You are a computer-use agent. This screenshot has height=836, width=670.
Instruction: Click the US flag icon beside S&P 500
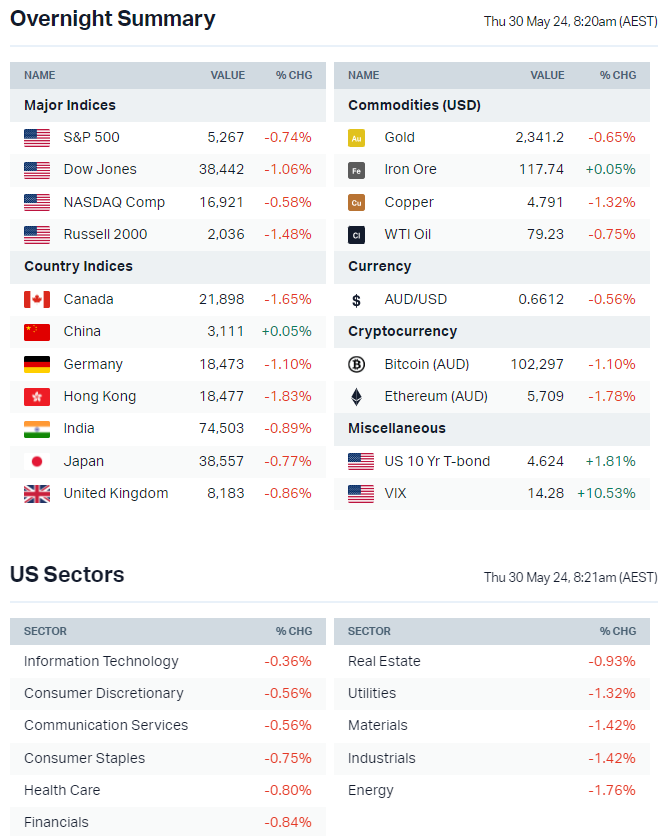pos(37,137)
